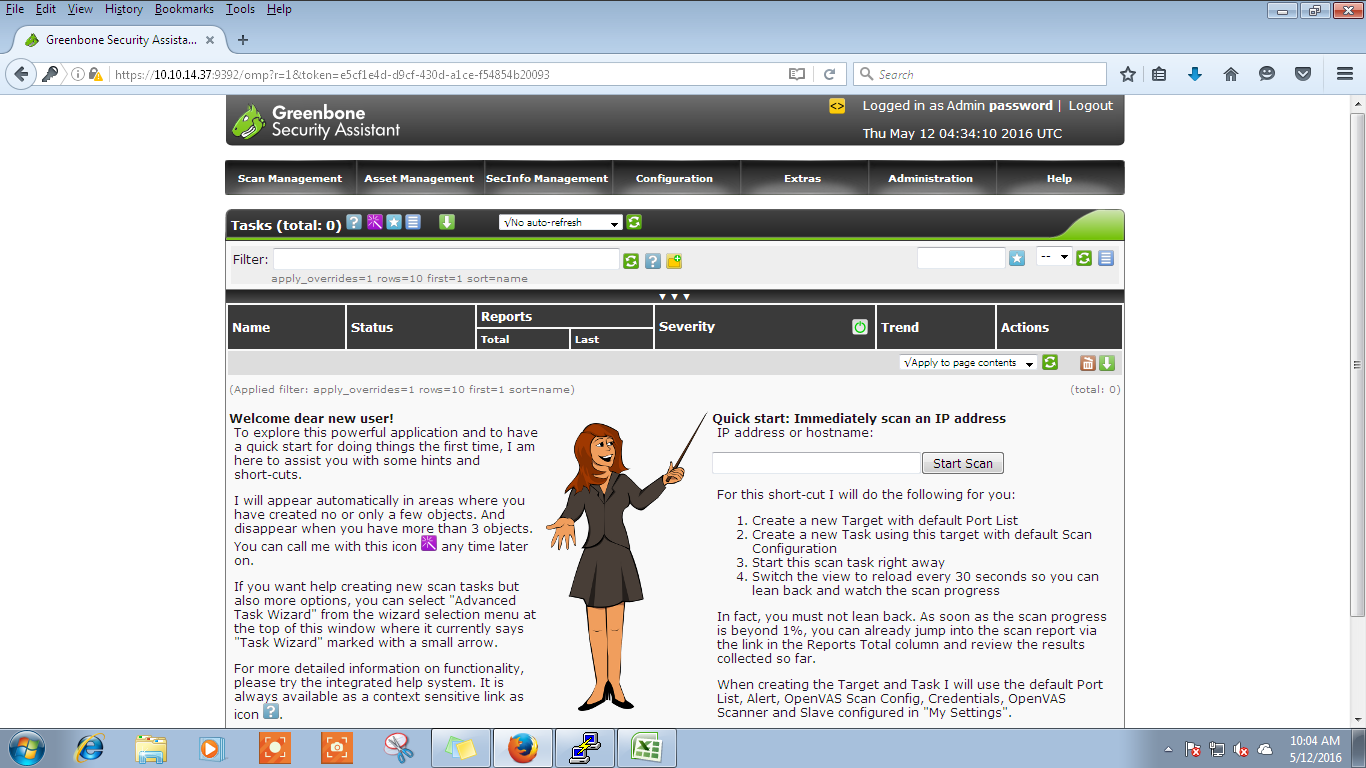This screenshot has width=1366, height=768.
Task: Sort by Status column header
Action: point(372,327)
